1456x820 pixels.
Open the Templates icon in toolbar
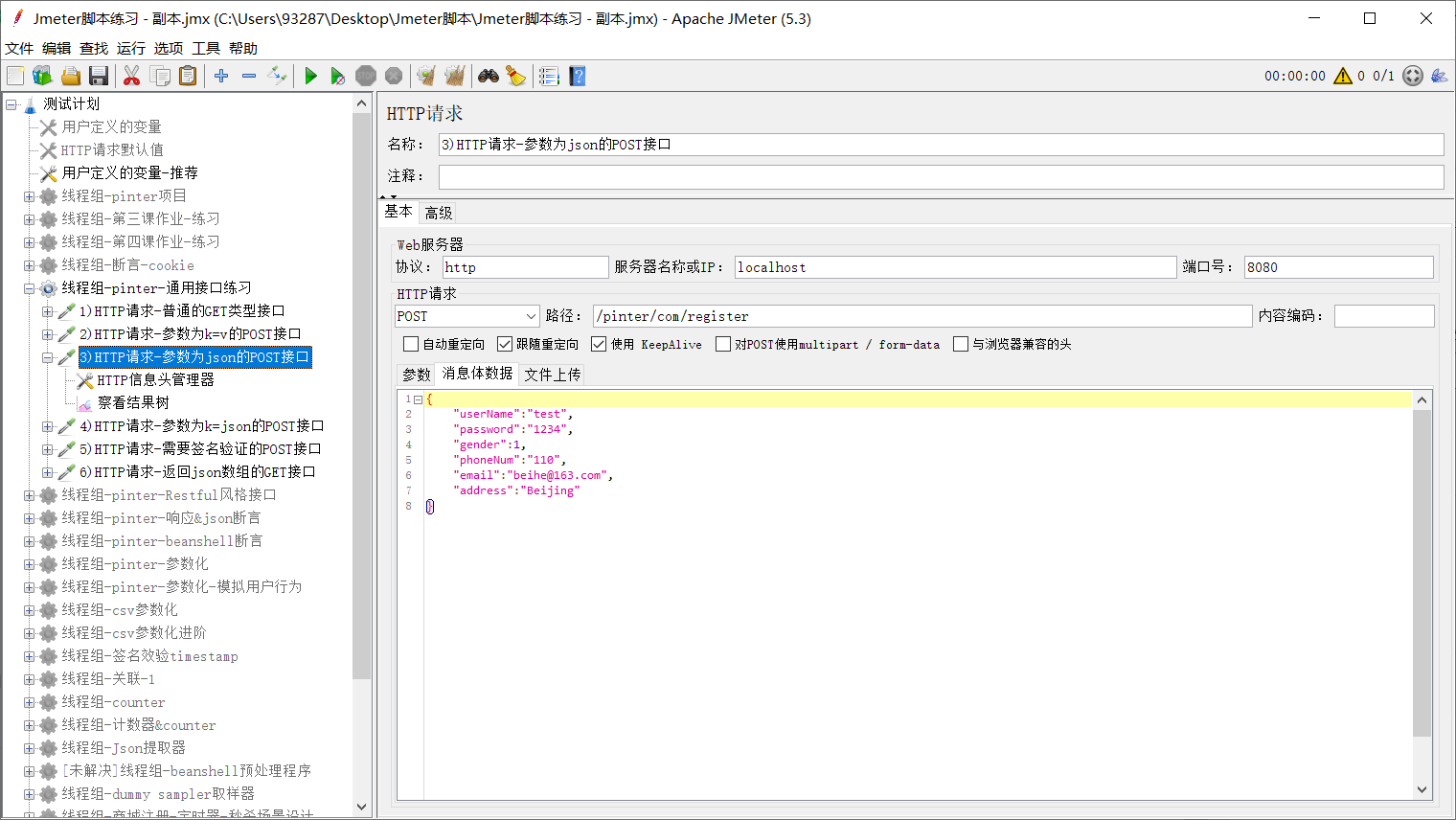click(42, 76)
